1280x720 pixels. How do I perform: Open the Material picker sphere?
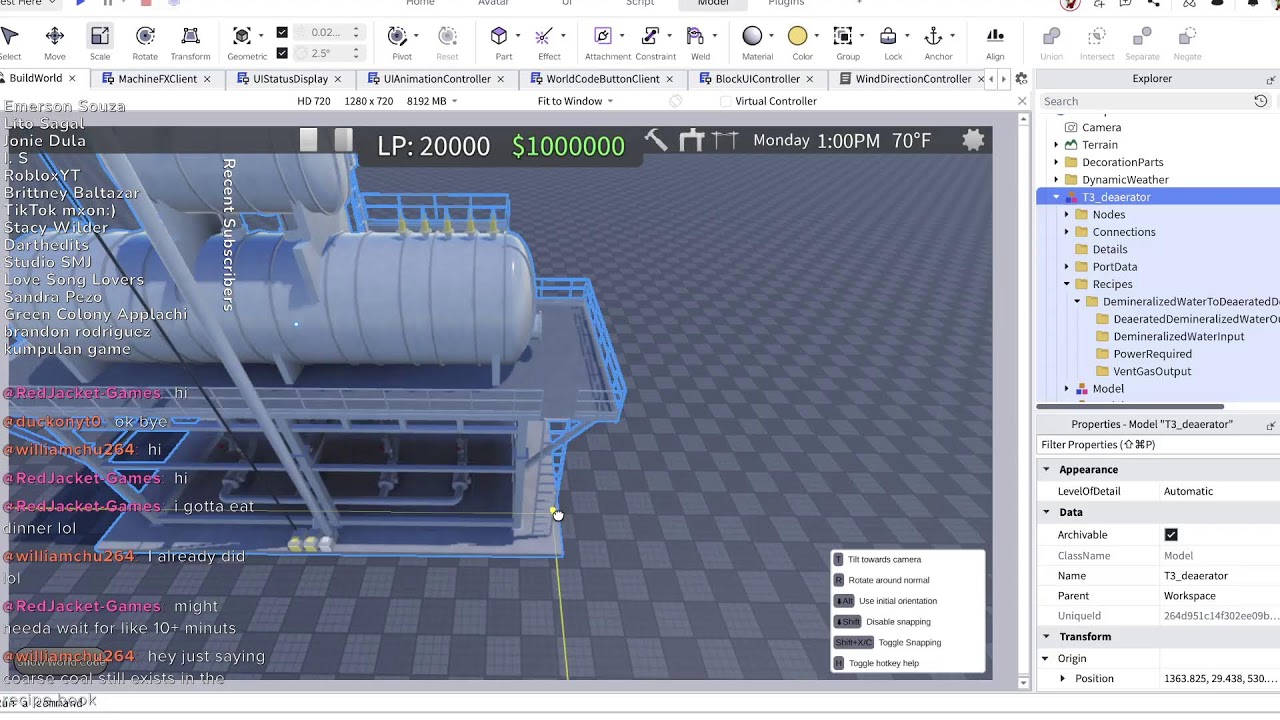752,37
